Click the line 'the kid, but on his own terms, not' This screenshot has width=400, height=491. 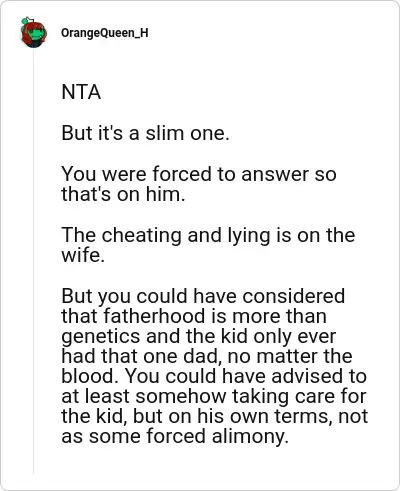point(215,416)
